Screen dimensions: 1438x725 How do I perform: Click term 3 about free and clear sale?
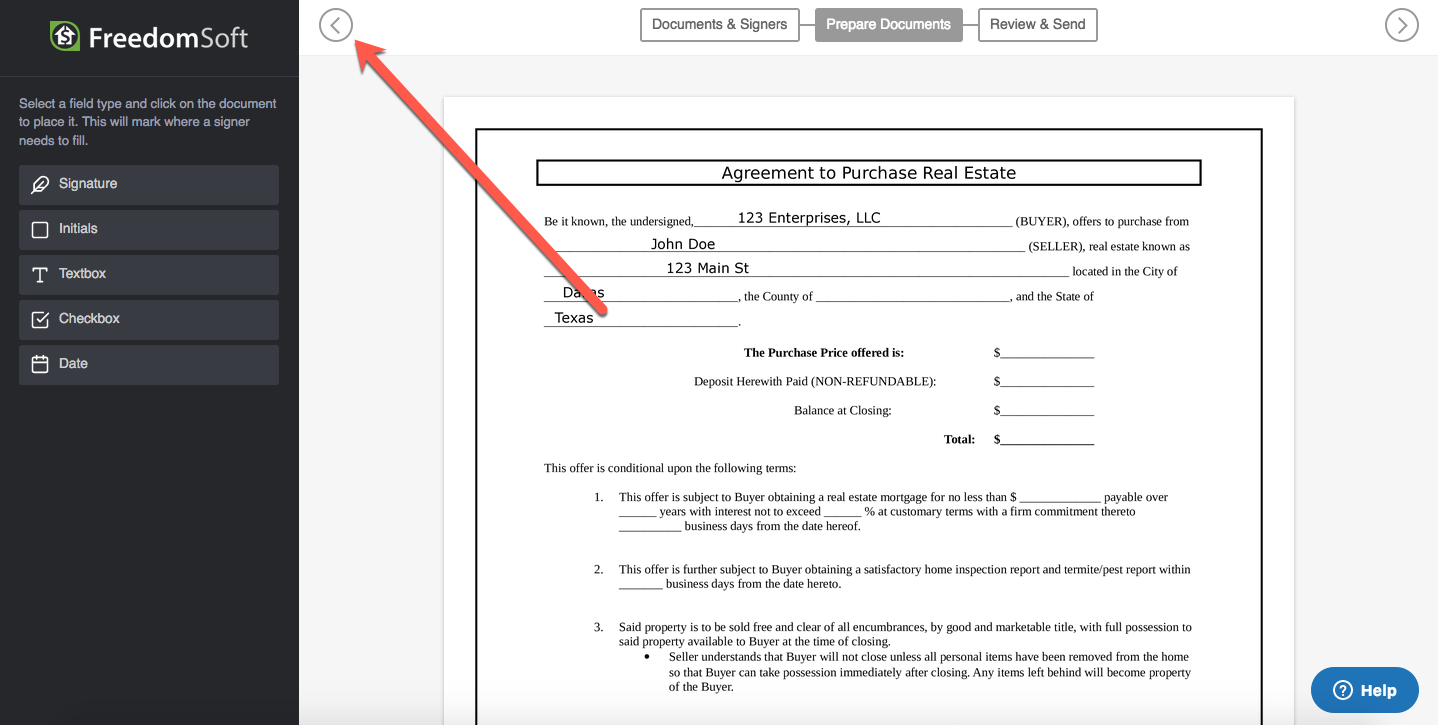[x=905, y=635]
